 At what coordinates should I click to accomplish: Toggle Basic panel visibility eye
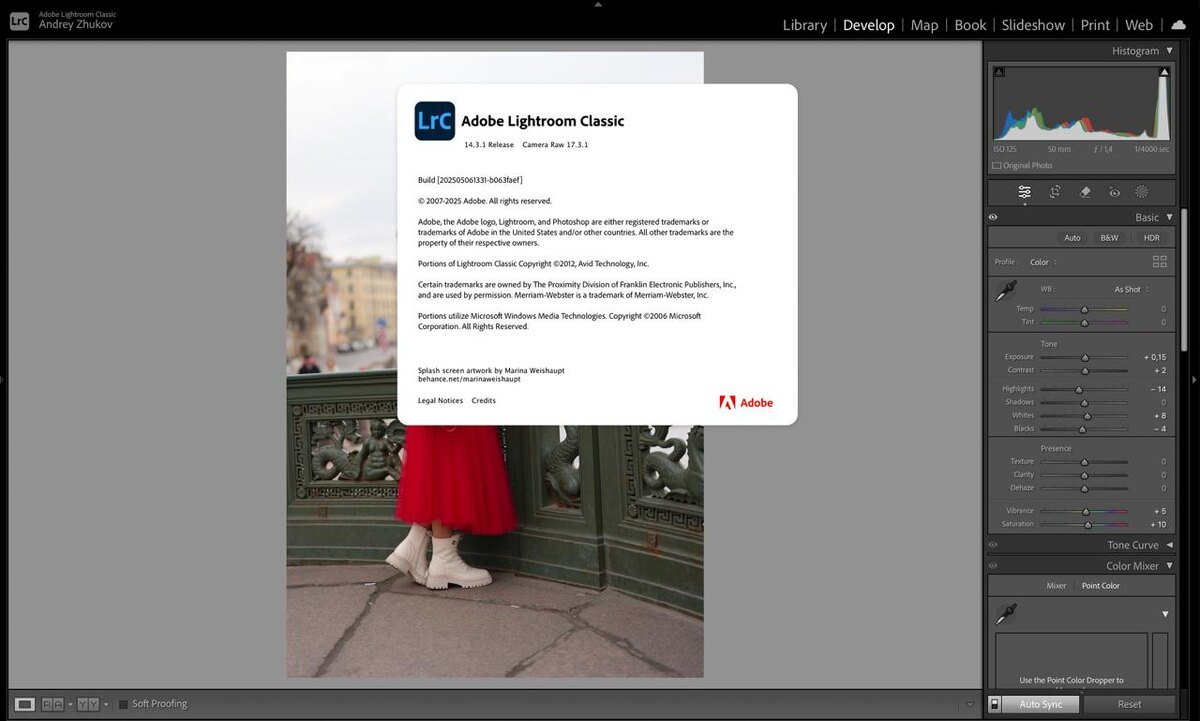(x=993, y=217)
